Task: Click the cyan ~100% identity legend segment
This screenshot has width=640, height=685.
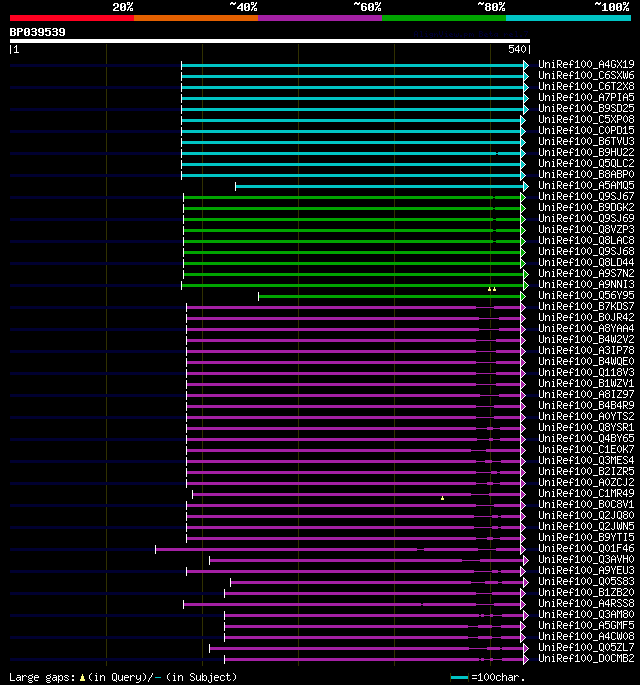Action: [568, 18]
